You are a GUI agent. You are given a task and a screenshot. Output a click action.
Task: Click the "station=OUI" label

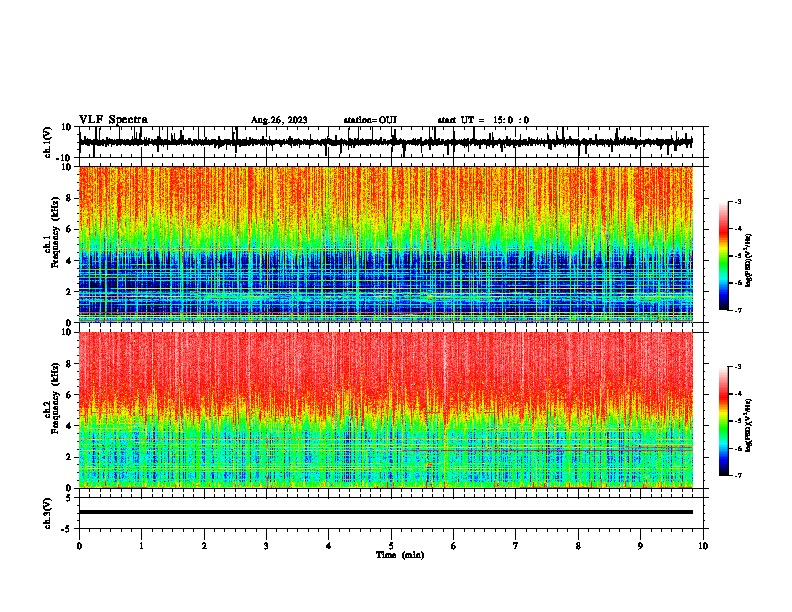tap(370, 120)
